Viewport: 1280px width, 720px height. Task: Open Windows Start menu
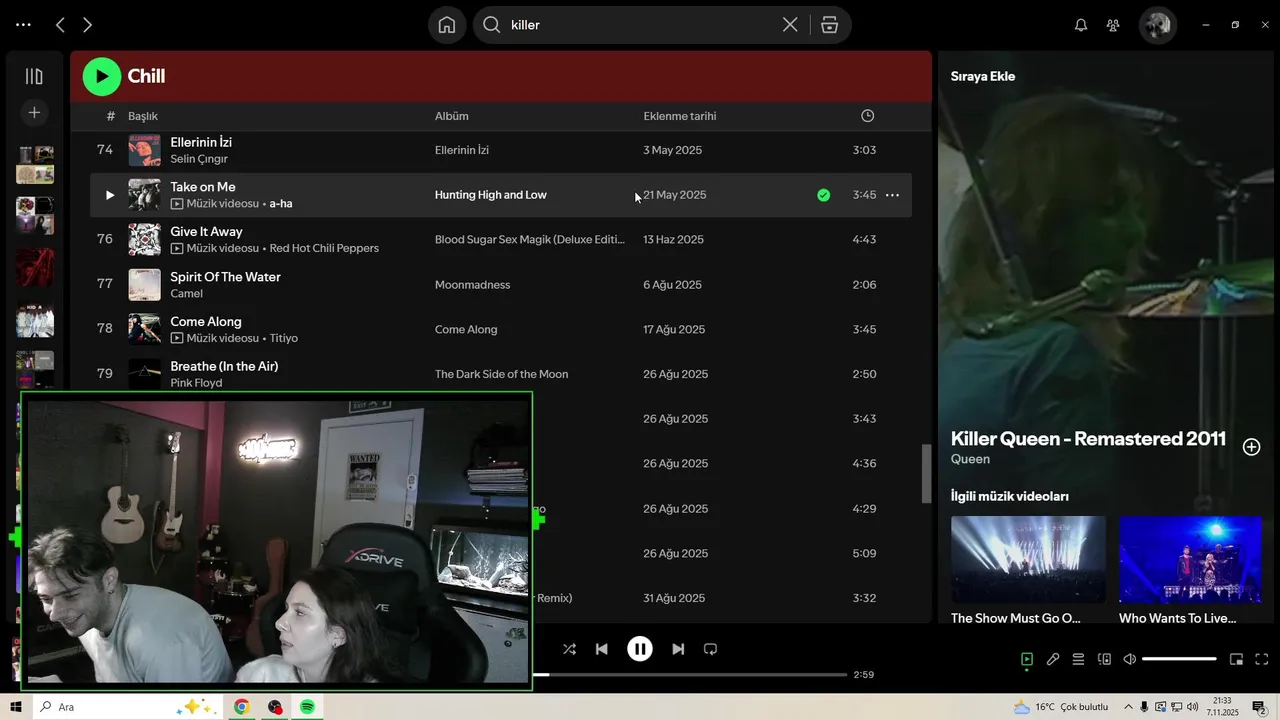16,707
